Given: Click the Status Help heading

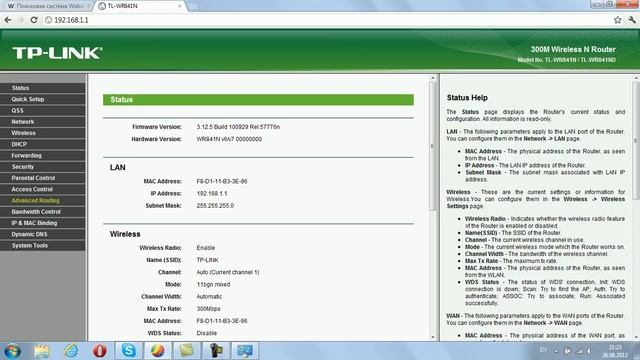Looking at the screenshot, I should coord(467,98).
